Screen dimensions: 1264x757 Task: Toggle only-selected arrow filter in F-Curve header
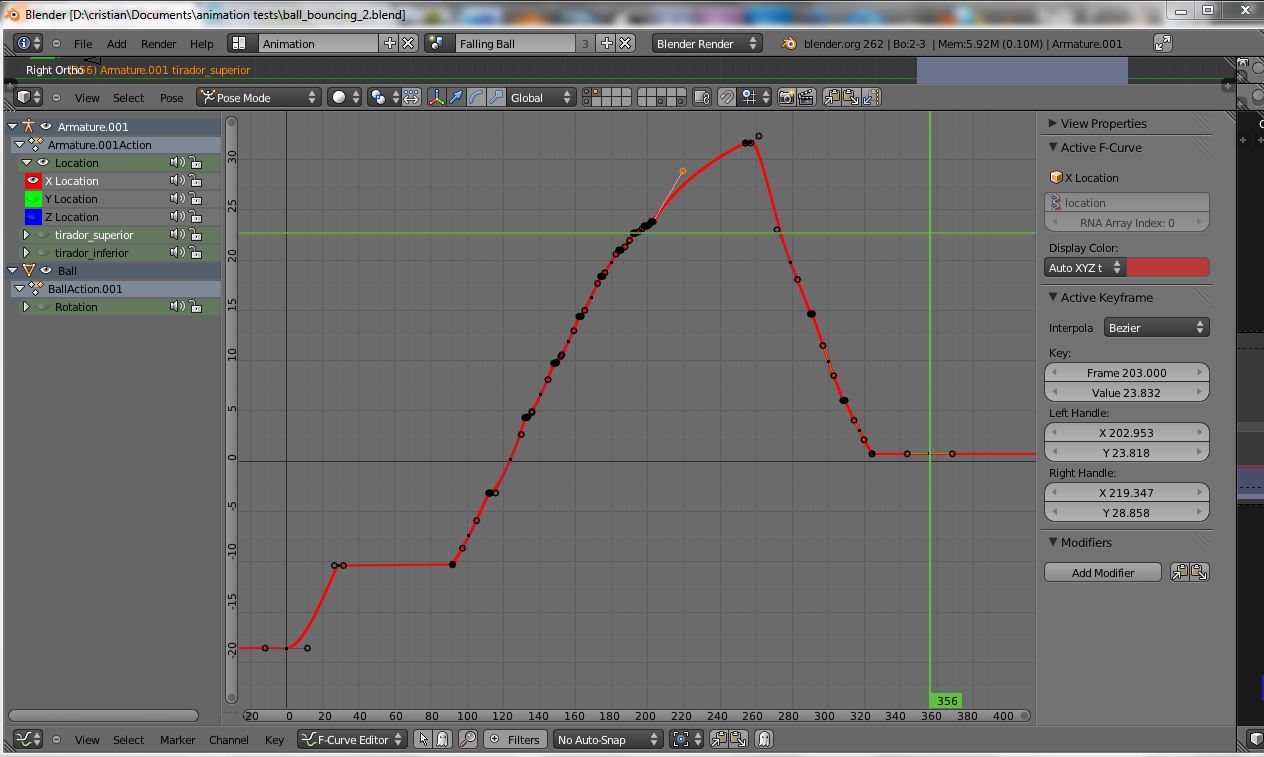click(x=422, y=739)
